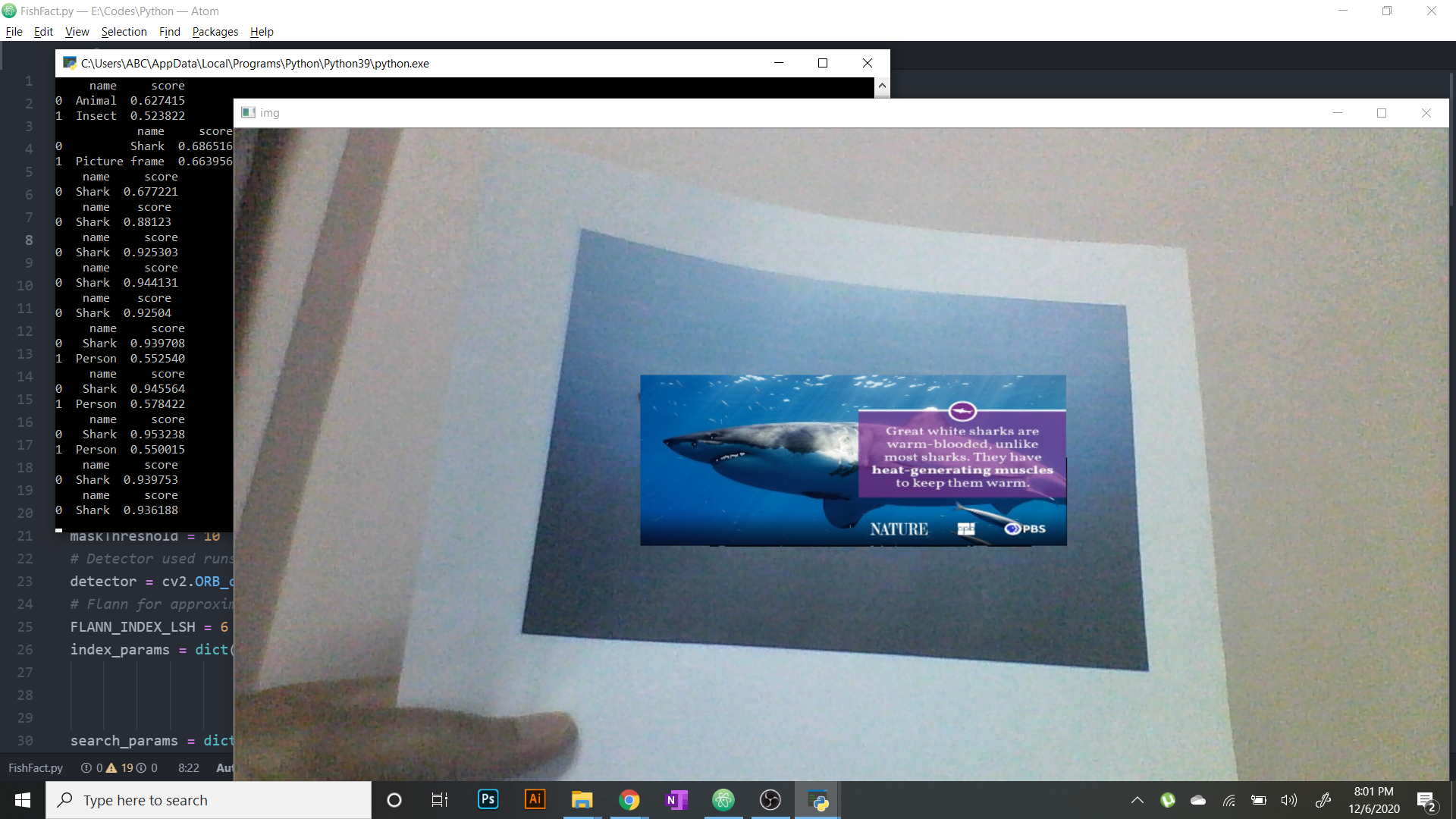
Task: Open OneNote from the taskbar
Action: pyautogui.click(x=676, y=799)
